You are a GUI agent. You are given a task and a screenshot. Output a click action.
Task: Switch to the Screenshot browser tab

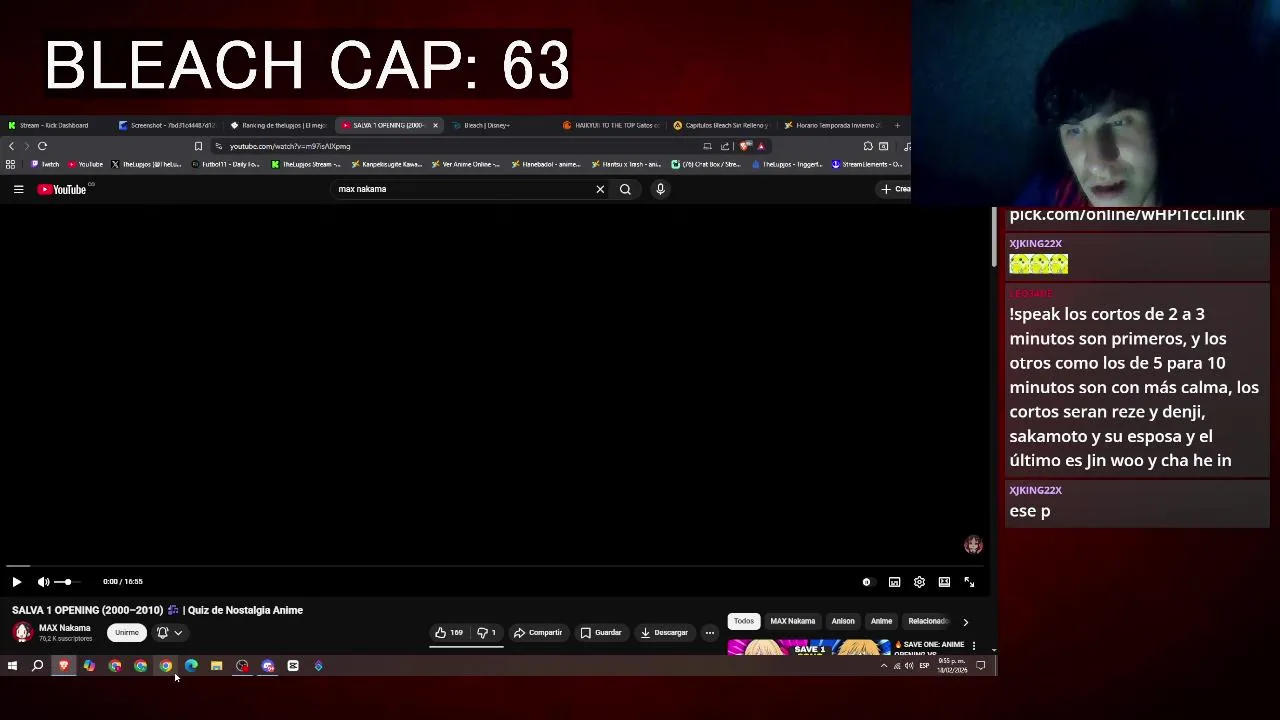(166, 125)
